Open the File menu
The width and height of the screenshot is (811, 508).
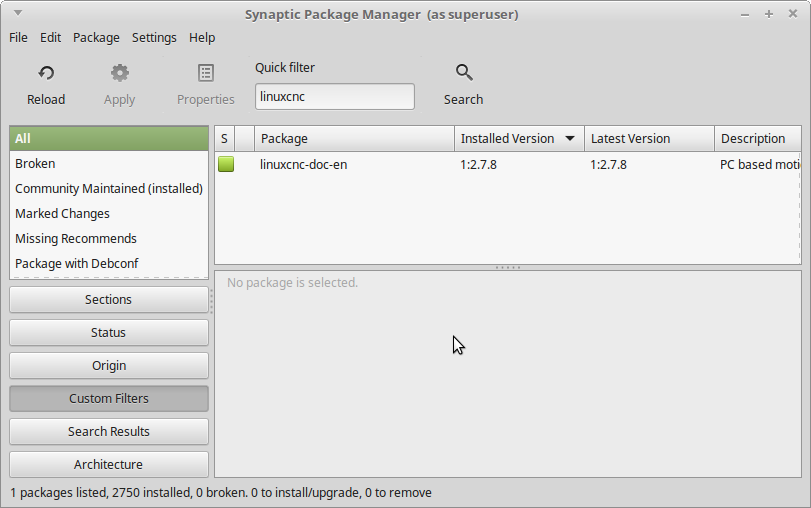point(18,38)
